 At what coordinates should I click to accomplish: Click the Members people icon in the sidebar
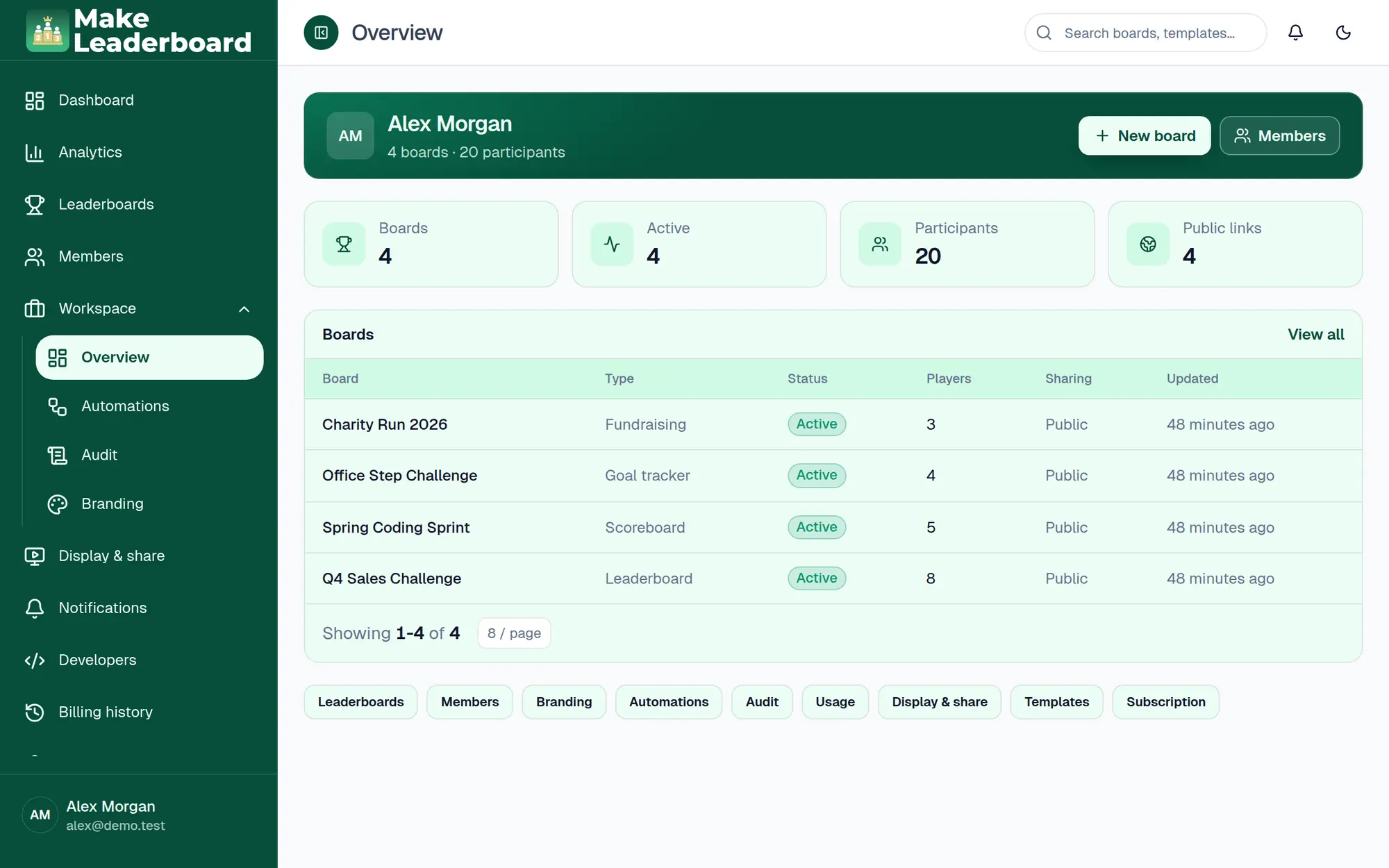click(x=35, y=257)
